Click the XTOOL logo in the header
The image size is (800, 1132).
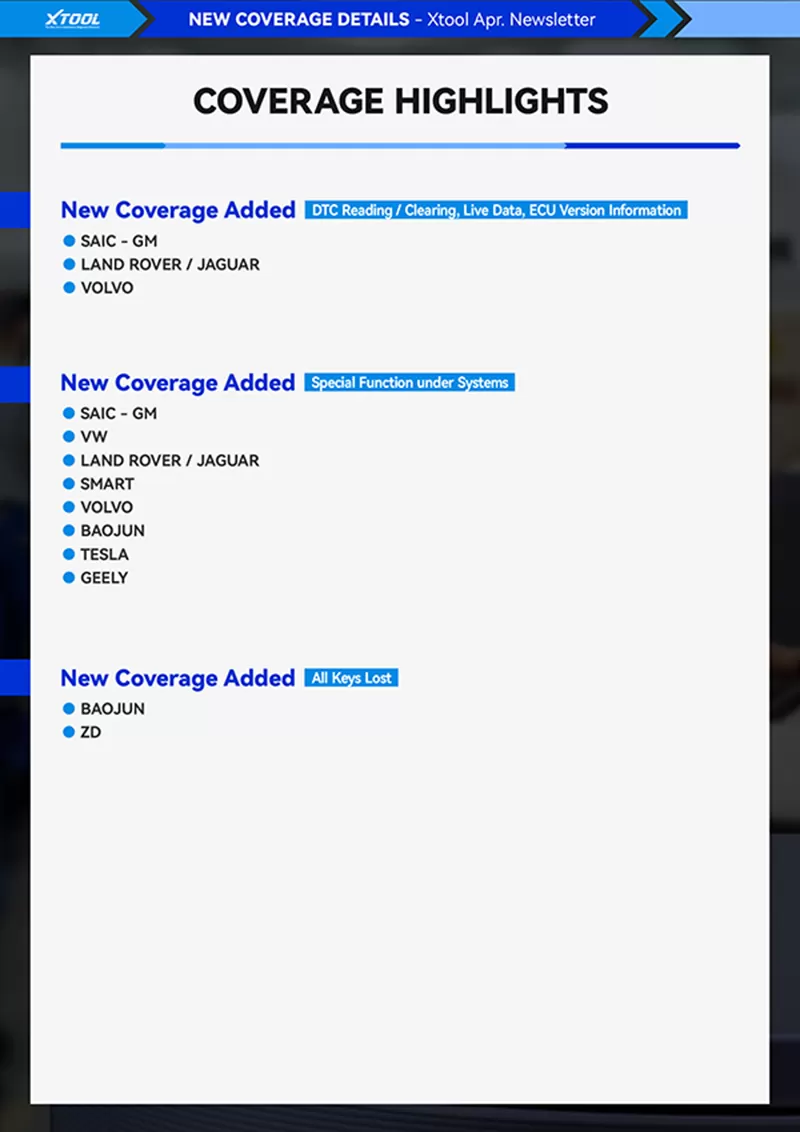(x=73, y=19)
